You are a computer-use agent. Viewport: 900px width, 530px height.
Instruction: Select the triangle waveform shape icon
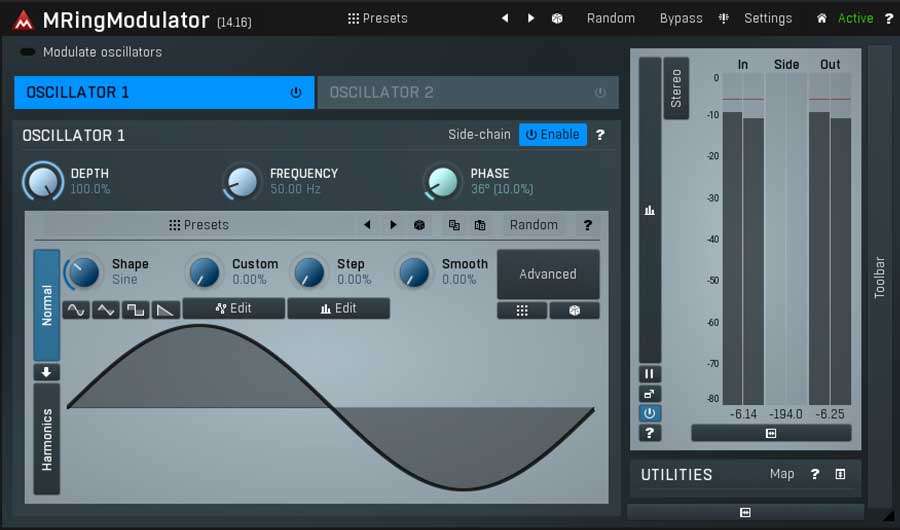(106, 310)
